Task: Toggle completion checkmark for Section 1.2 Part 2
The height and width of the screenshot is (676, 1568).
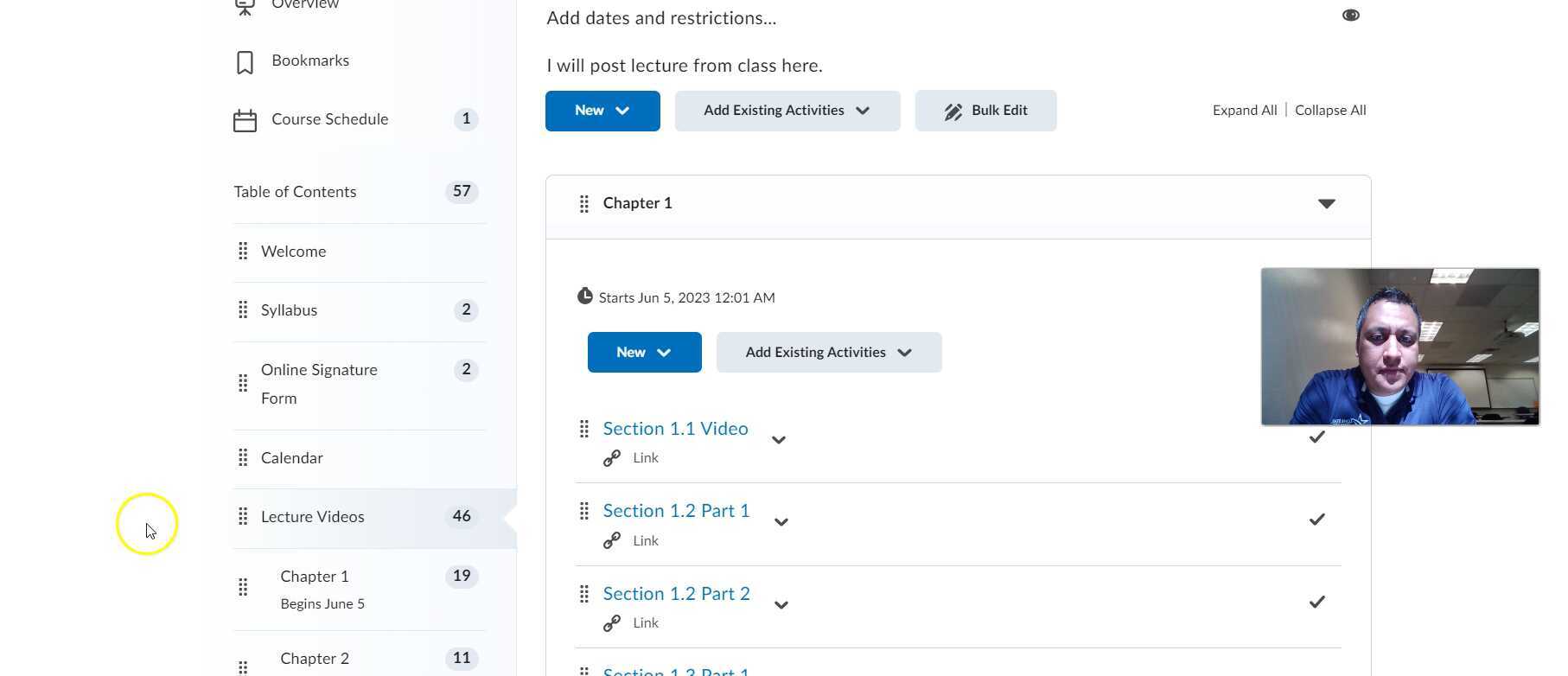Action: 1316,602
